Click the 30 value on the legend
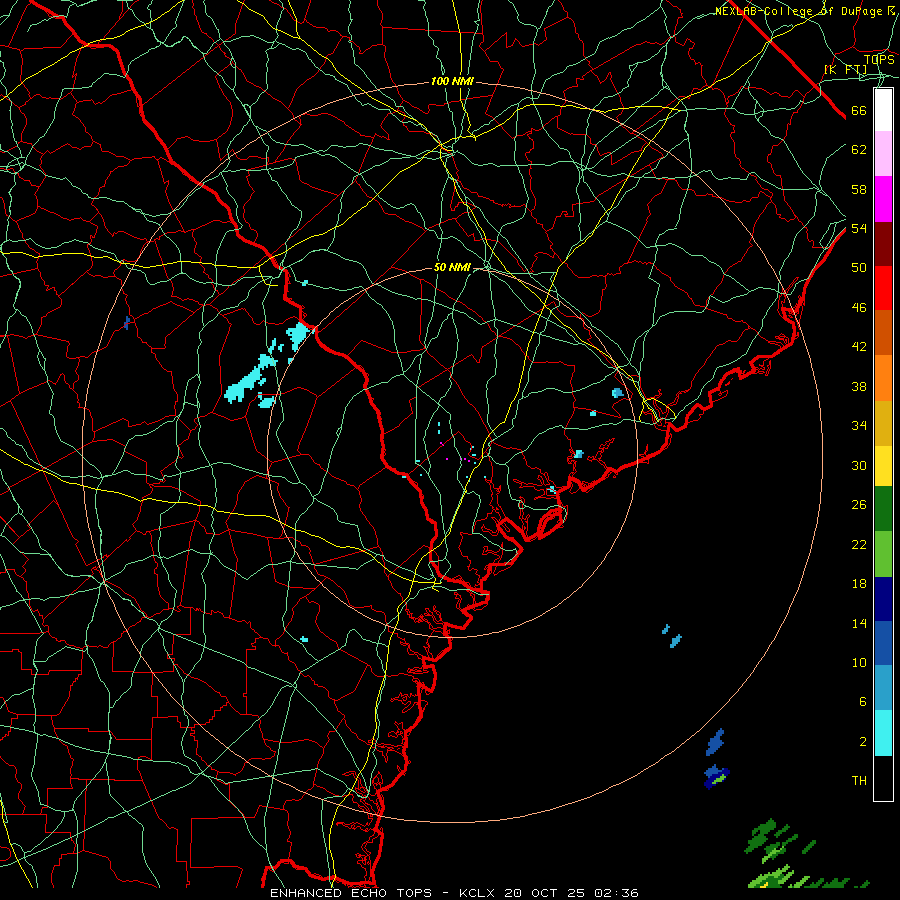This screenshot has width=900, height=900. 859,465
